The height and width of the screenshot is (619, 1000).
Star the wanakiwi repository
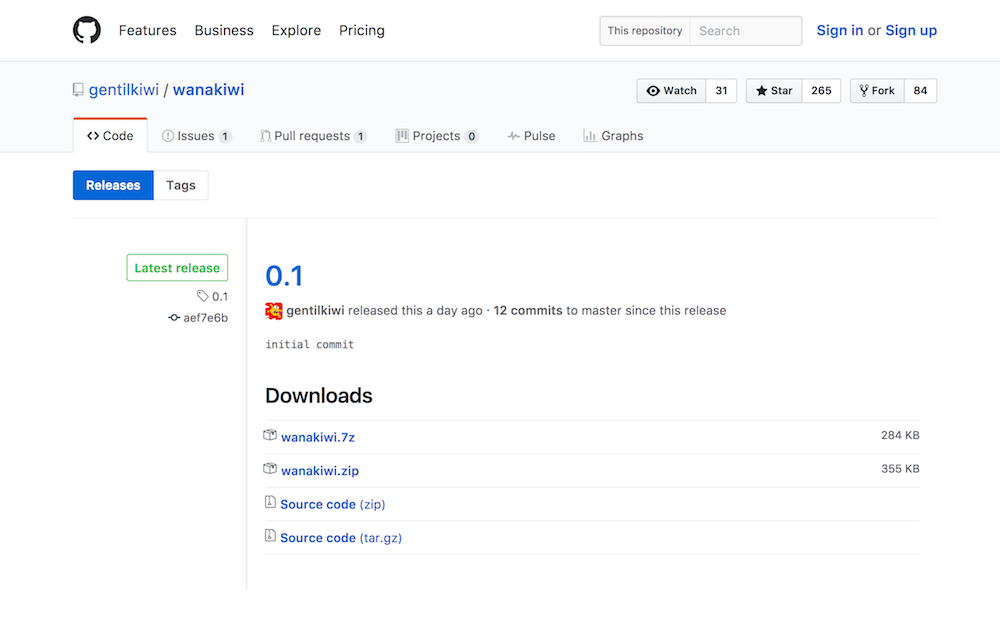tap(774, 91)
